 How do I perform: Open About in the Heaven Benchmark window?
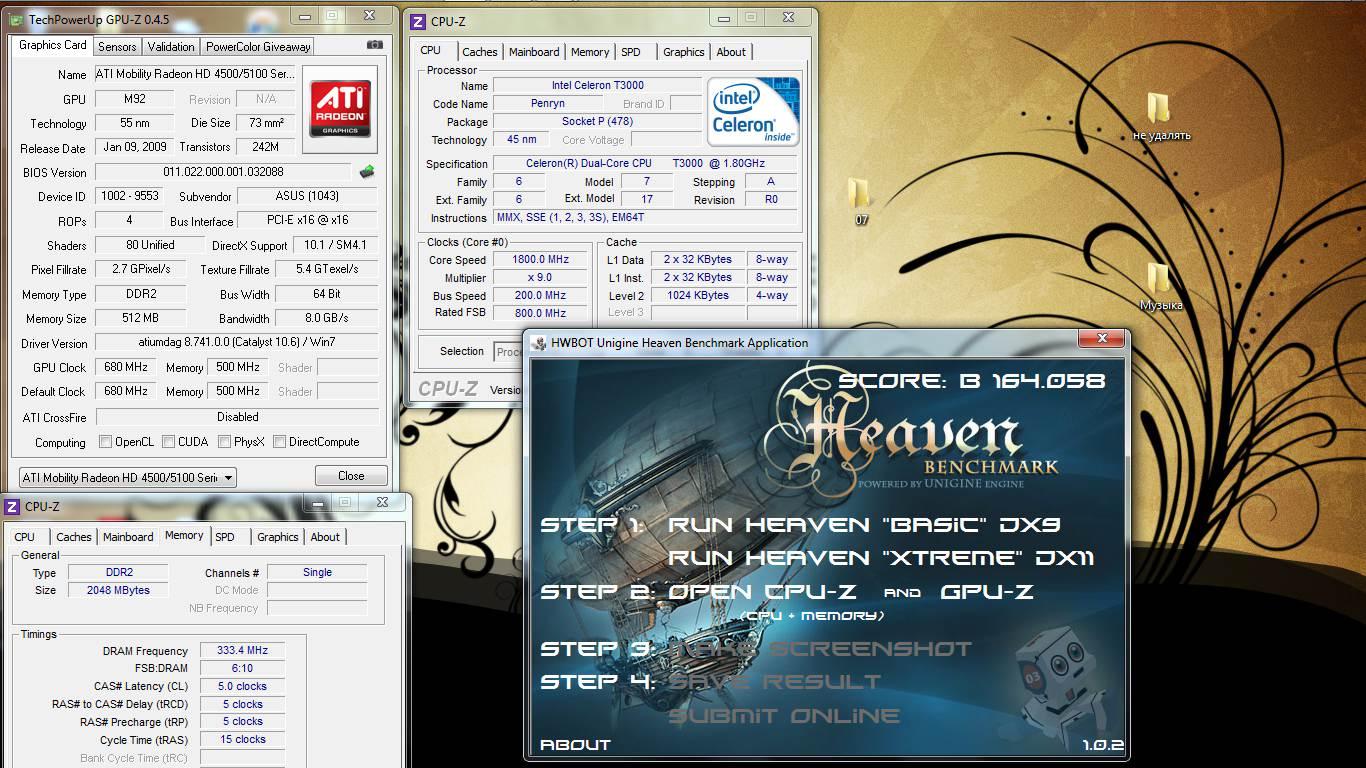coord(575,745)
